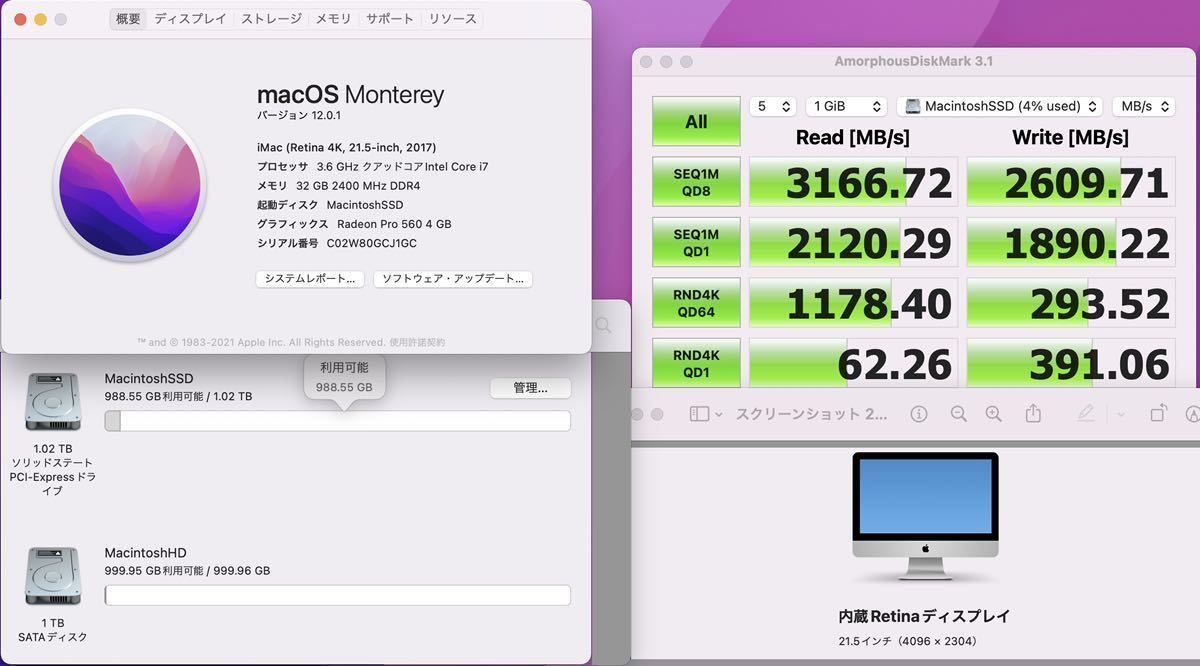Screen dimensions: 1200x666
Task: Open the test count dropdown showing 5
Action: click(772, 106)
